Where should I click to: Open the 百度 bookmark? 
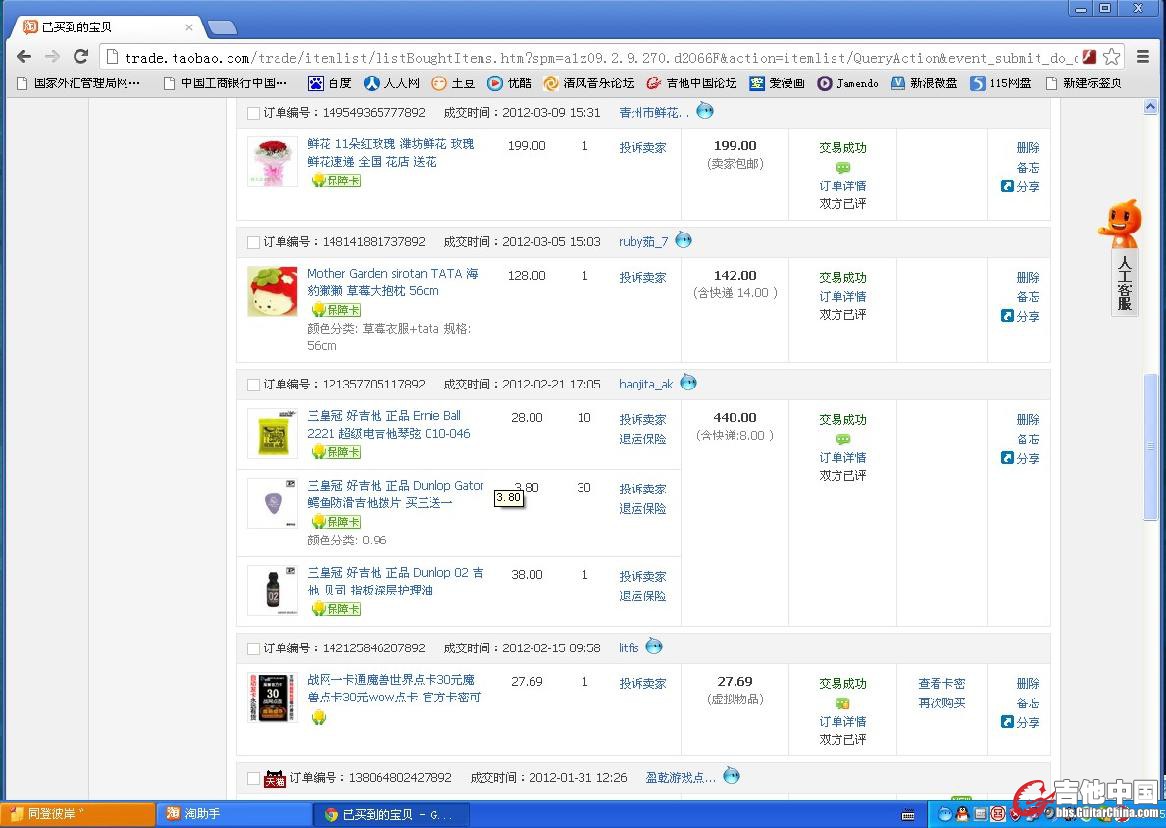(330, 83)
